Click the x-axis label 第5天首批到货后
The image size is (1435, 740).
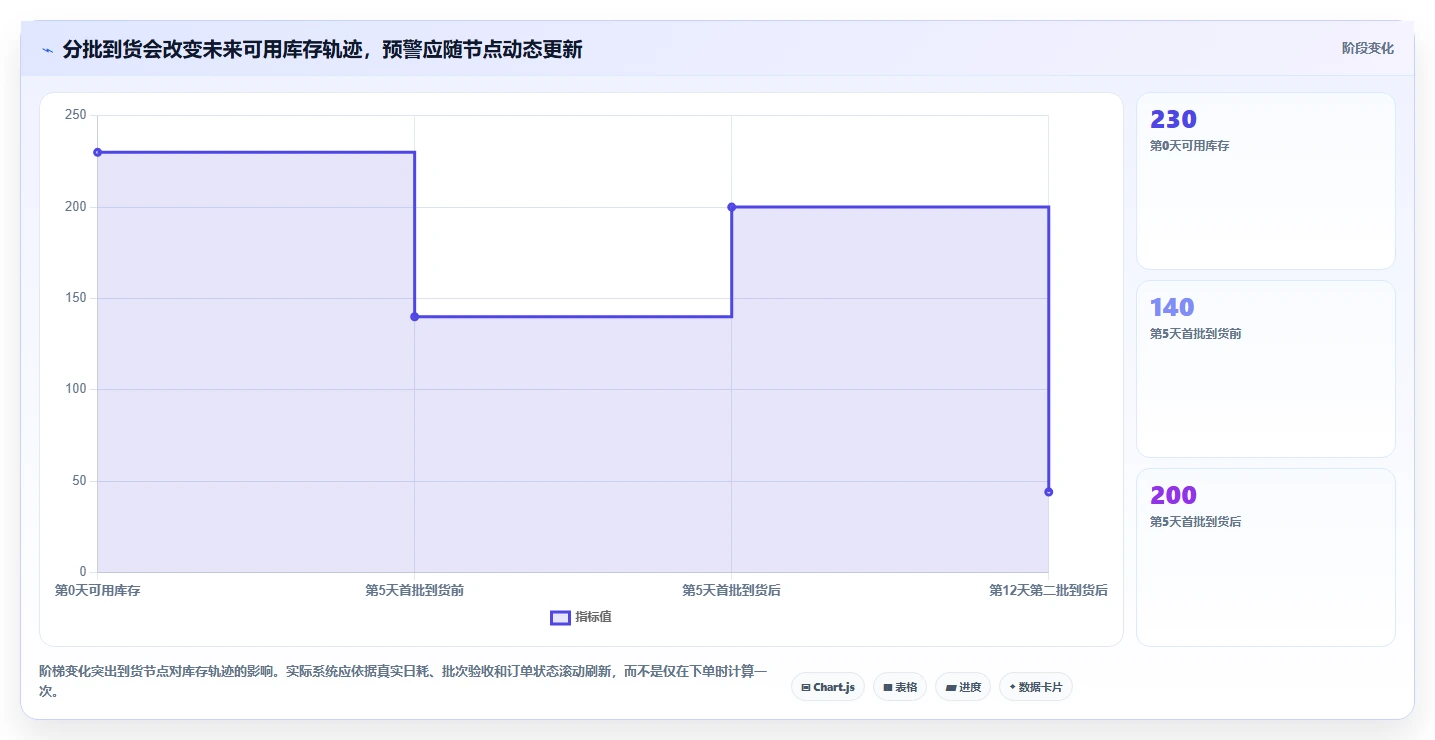click(731, 590)
